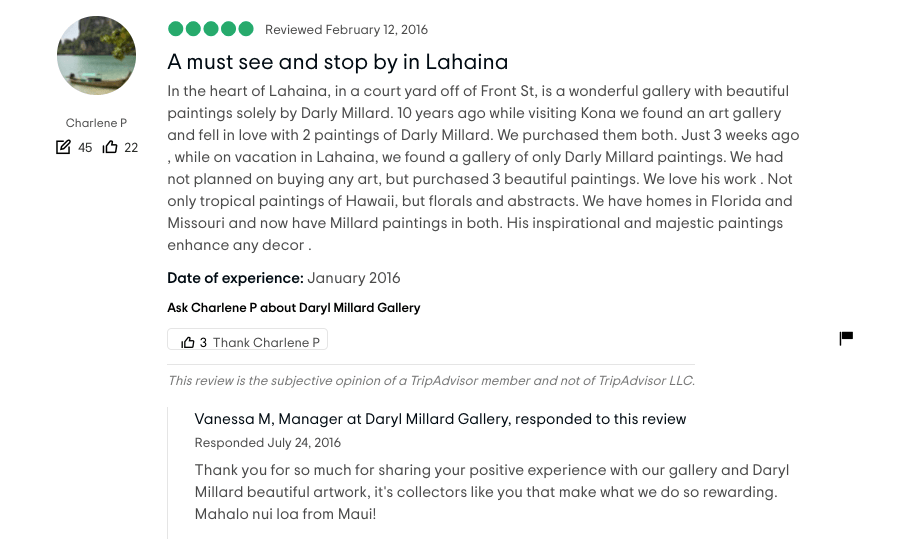Click the helpful vote count 22
The image size is (898, 539).
[x=131, y=147]
